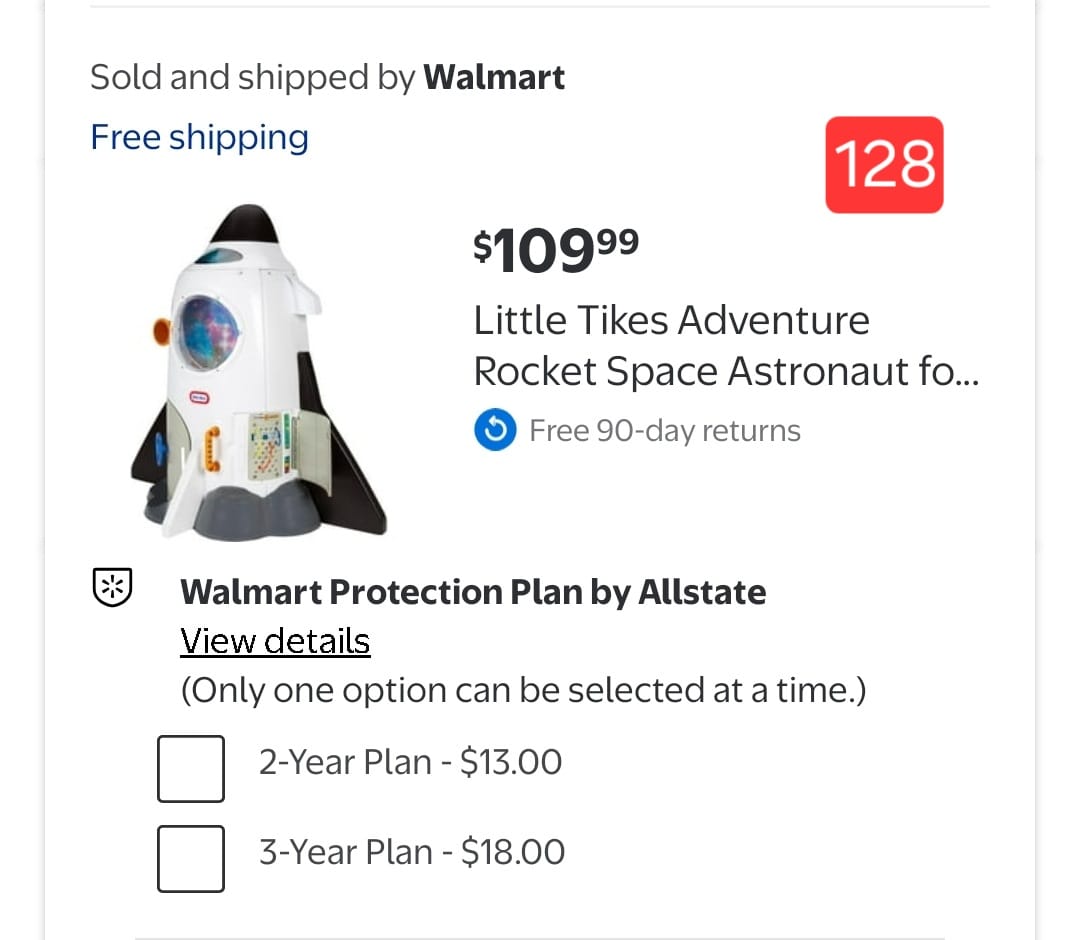Click the rocket's black nose cone in photo
The image size is (1080, 940).
click(247, 224)
